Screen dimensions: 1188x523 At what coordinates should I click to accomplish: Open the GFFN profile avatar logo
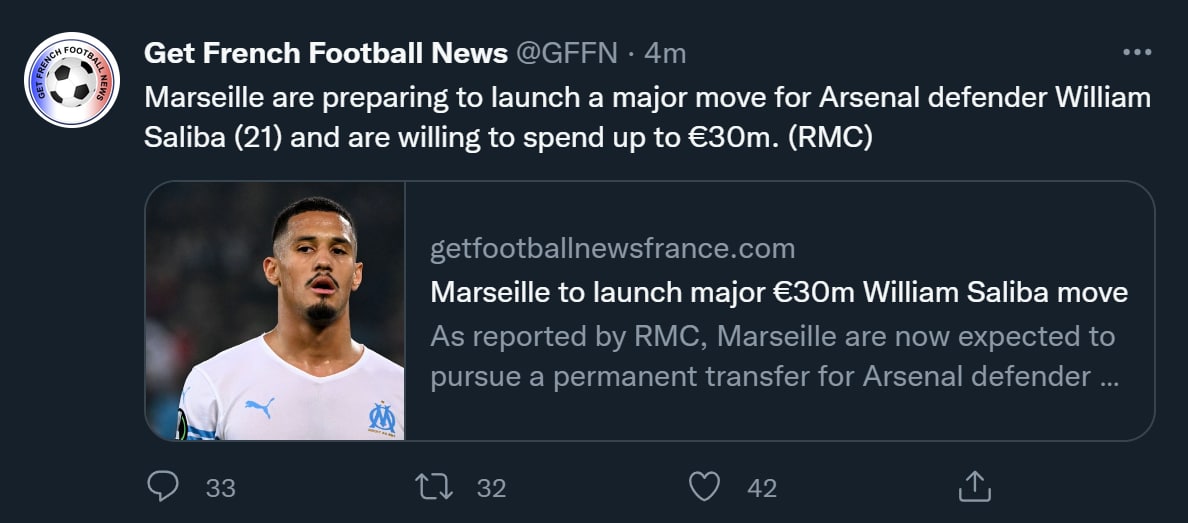click(72, 80)
